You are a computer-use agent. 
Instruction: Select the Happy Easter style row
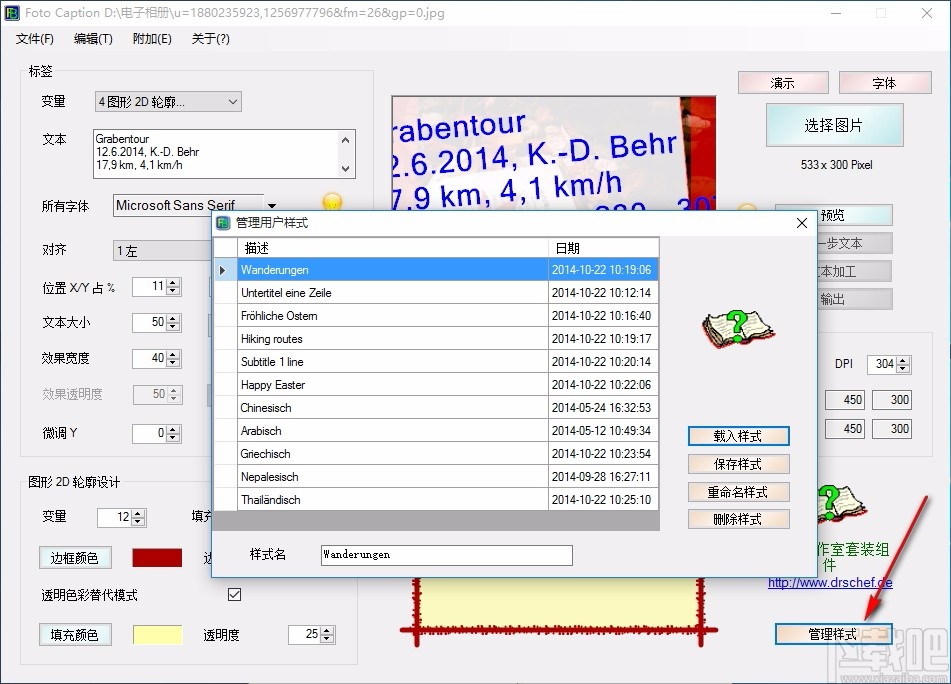click(x=436, y=385)
